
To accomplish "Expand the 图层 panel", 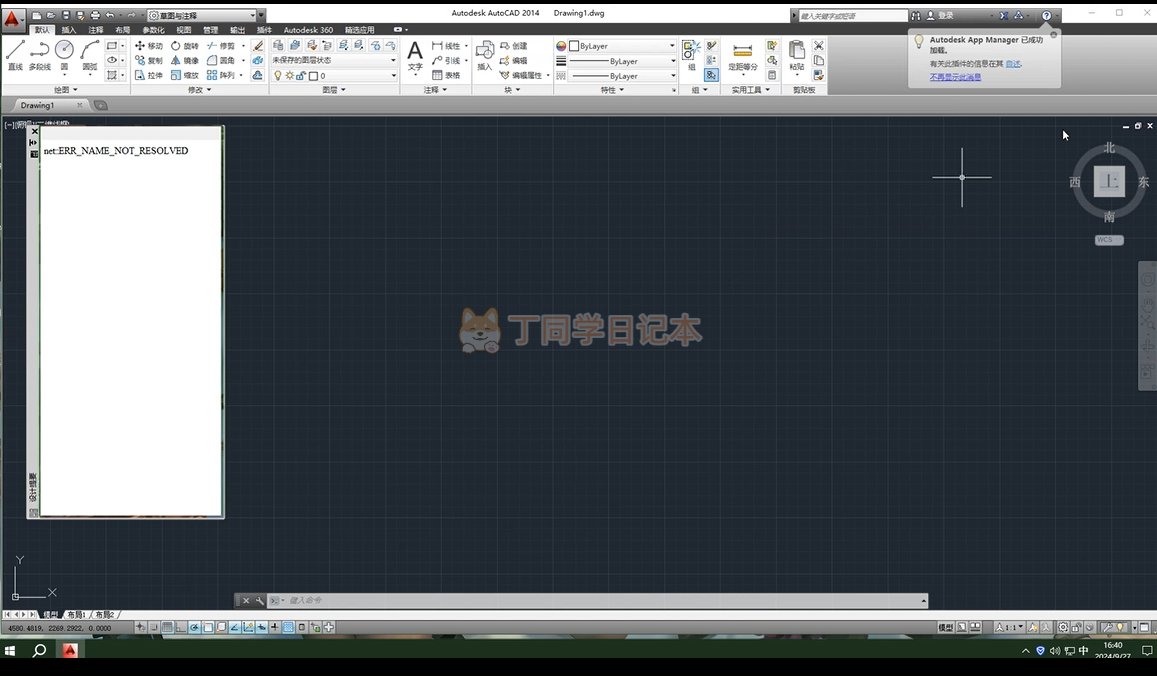I will (334, 89).
